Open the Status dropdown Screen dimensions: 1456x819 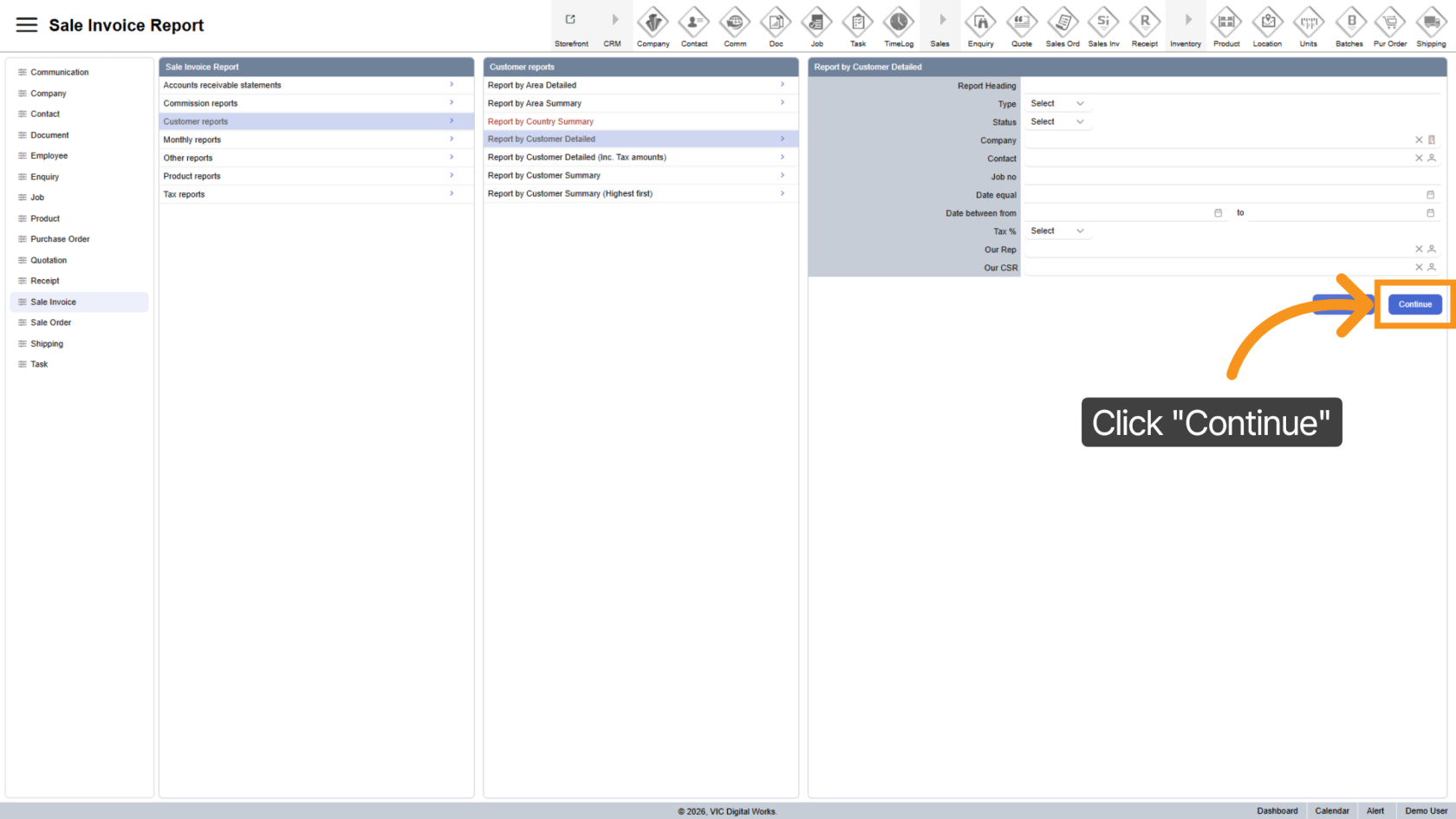(1056, 122)
